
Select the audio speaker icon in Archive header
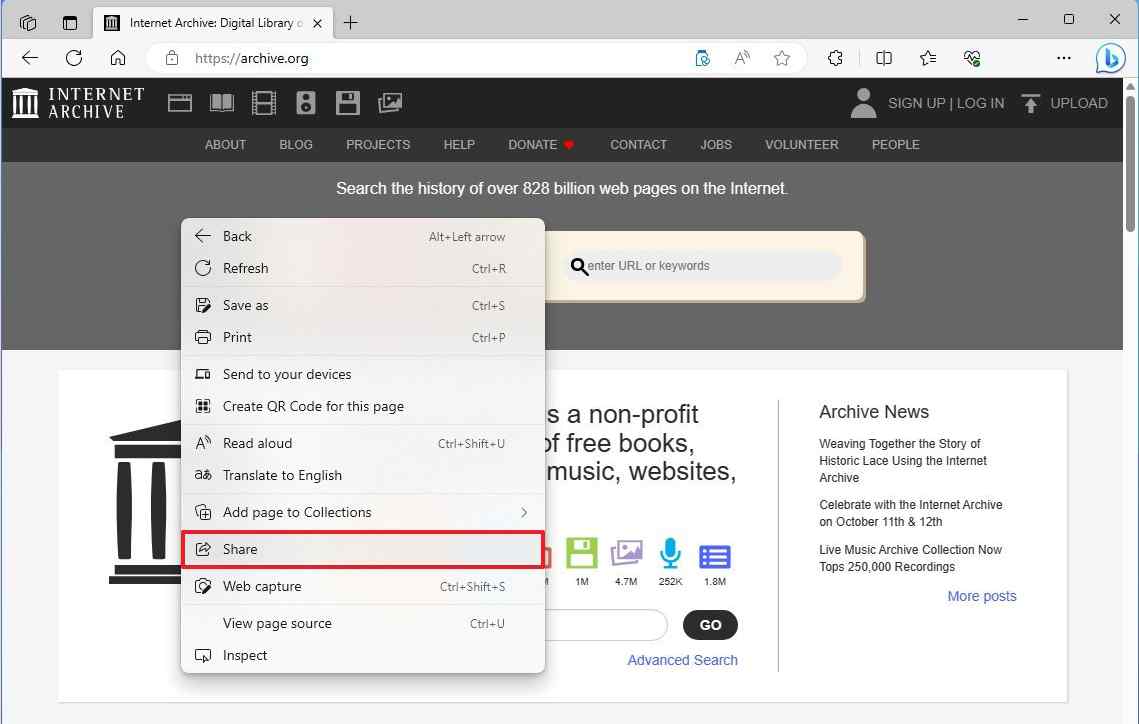[x=306, y=103]
